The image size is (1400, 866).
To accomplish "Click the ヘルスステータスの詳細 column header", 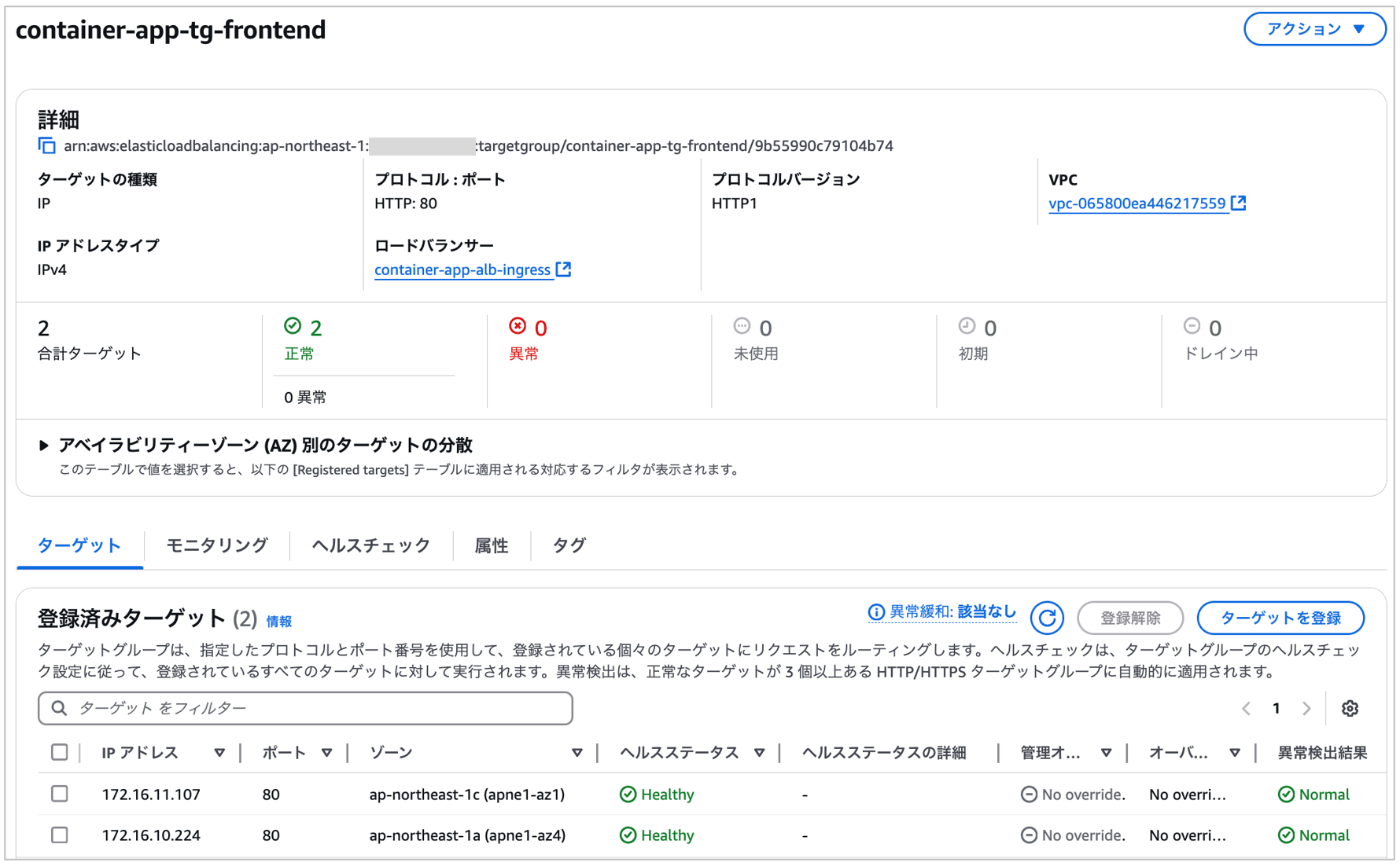I will tap(884, 753).
